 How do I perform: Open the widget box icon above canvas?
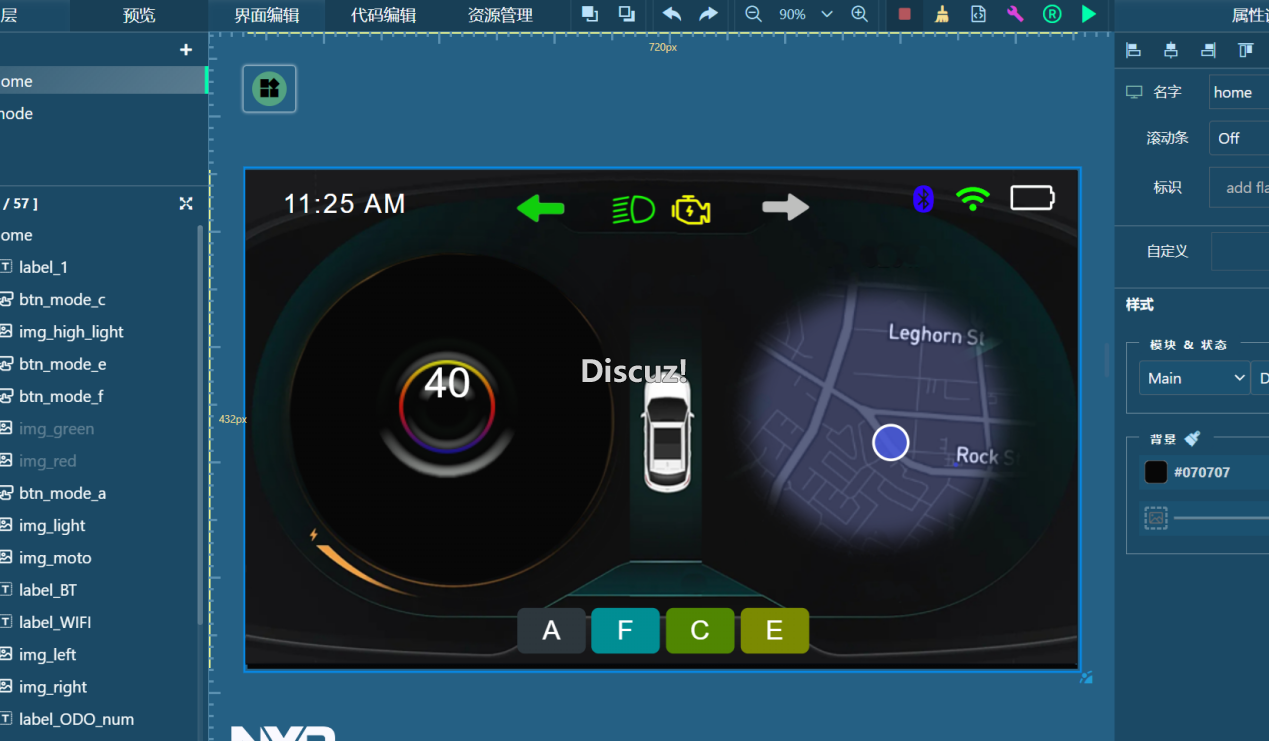(269, 89)
